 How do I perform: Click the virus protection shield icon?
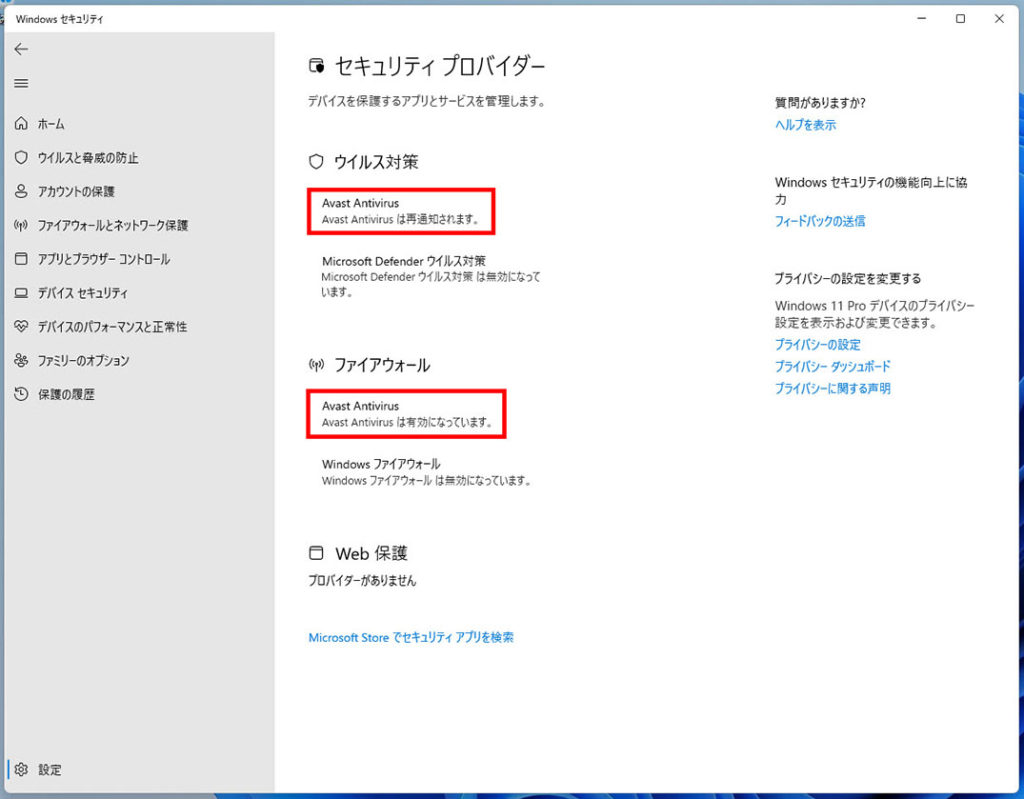(x=21, y=158)
